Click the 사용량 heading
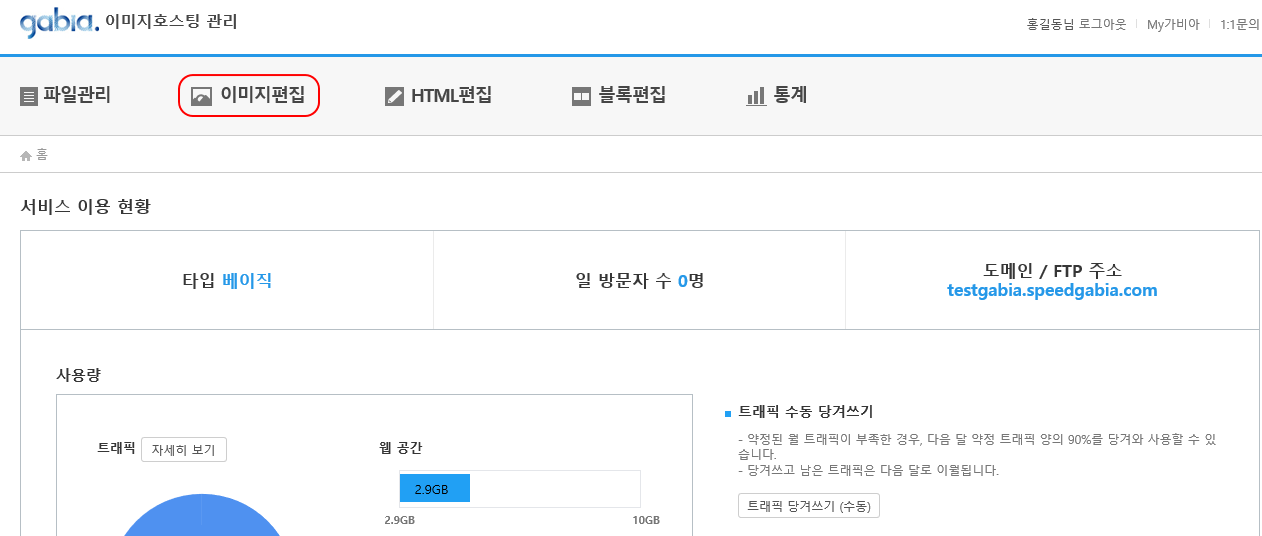 (x=78, y=375)
